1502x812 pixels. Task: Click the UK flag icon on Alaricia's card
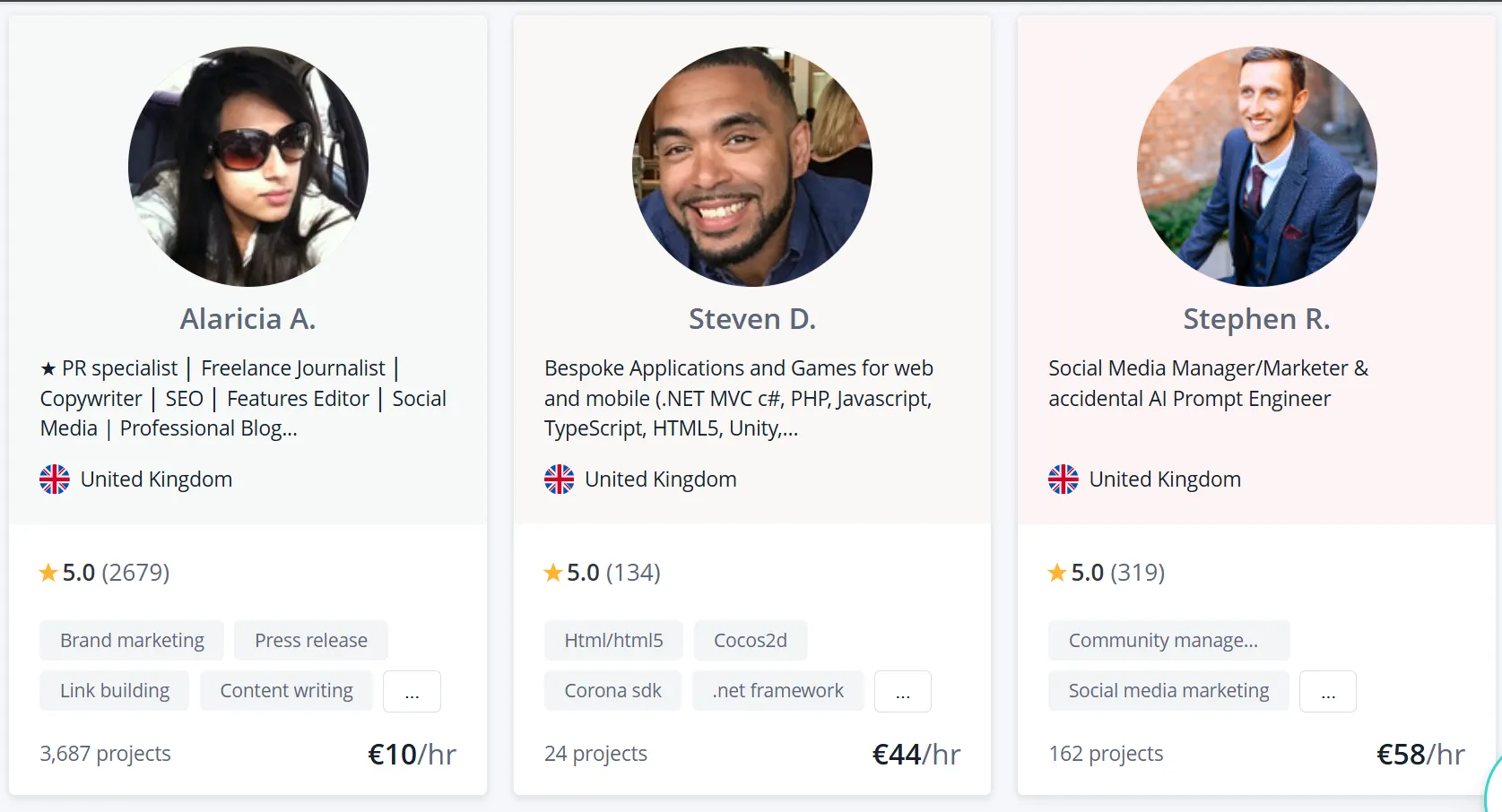click(55, 479)
